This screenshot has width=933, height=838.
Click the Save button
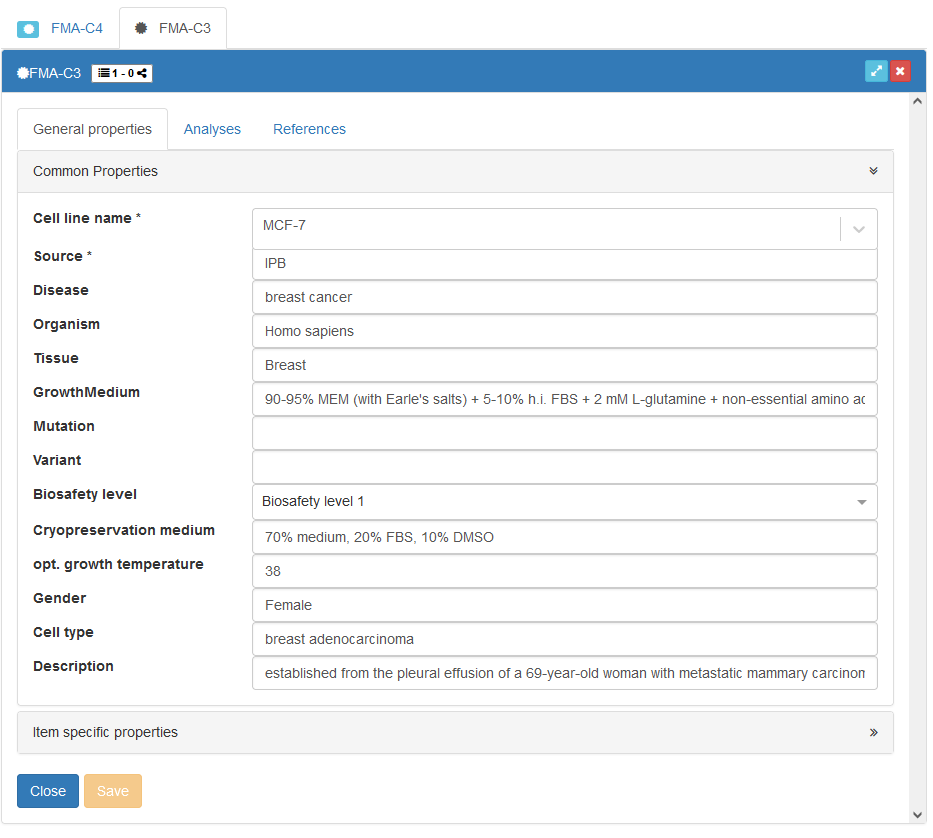pos(113,791)
